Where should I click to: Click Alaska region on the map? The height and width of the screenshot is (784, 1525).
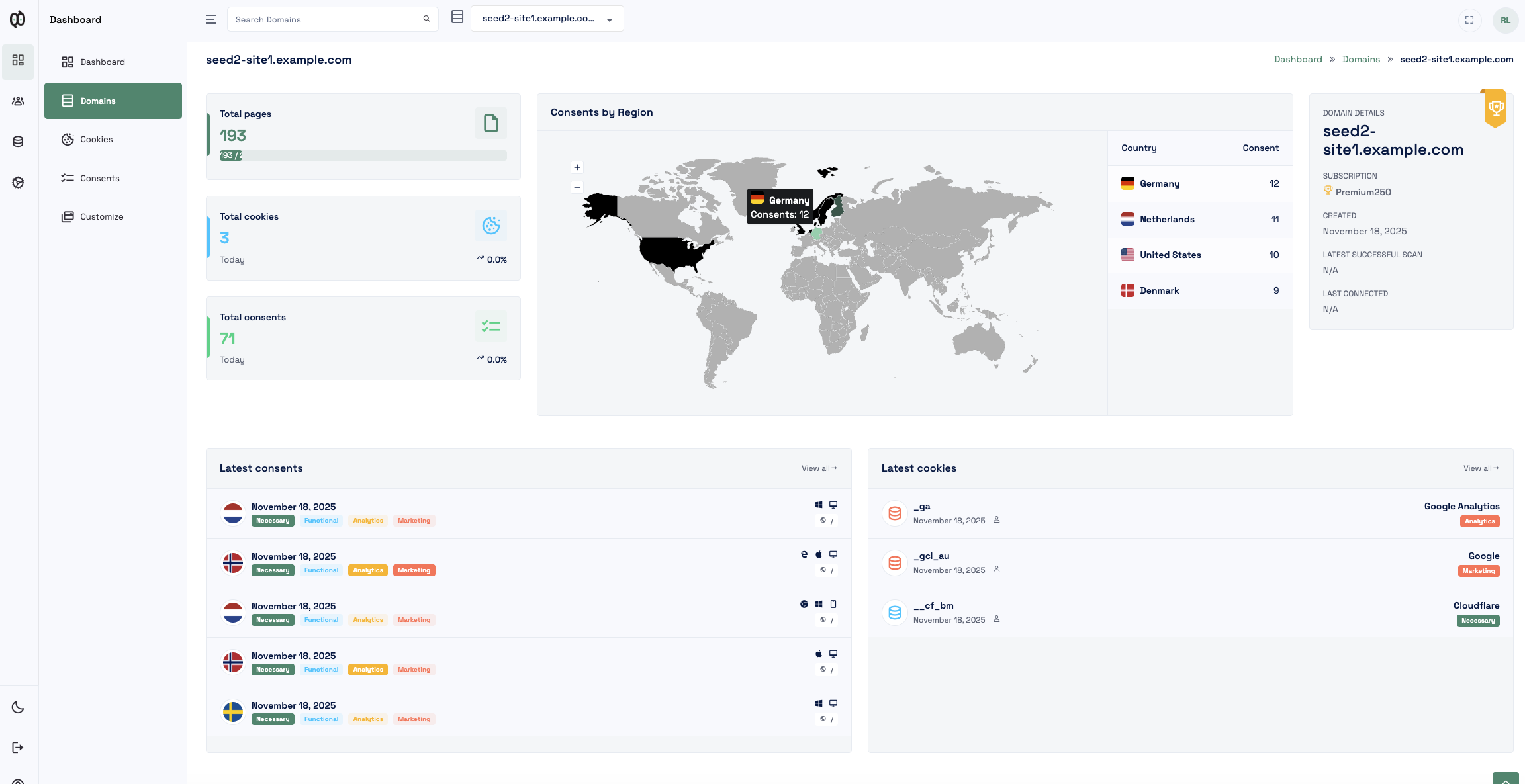(x=602, y=207)
